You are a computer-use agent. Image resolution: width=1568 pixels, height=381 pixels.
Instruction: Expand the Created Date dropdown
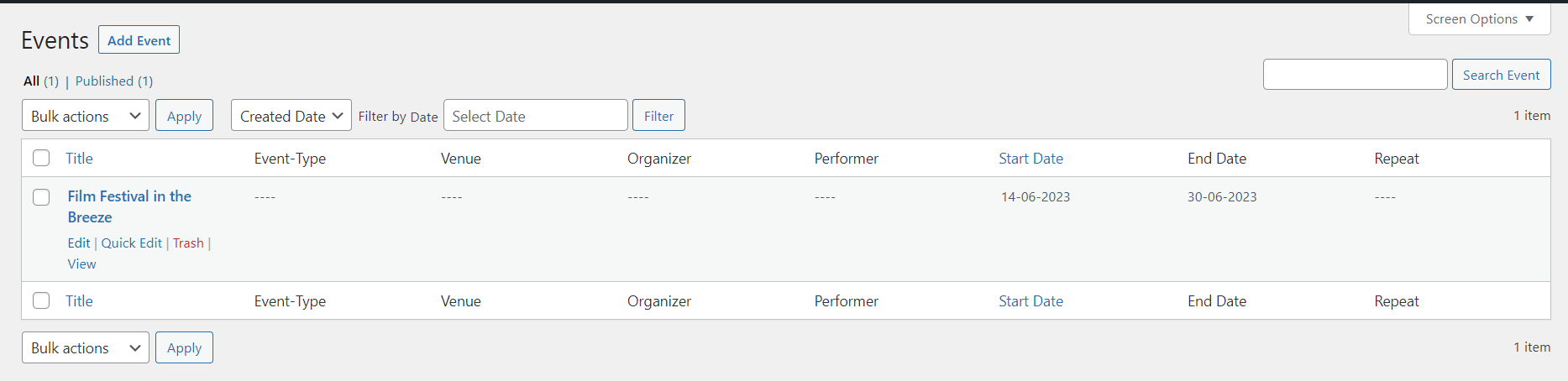pos(291,116)
